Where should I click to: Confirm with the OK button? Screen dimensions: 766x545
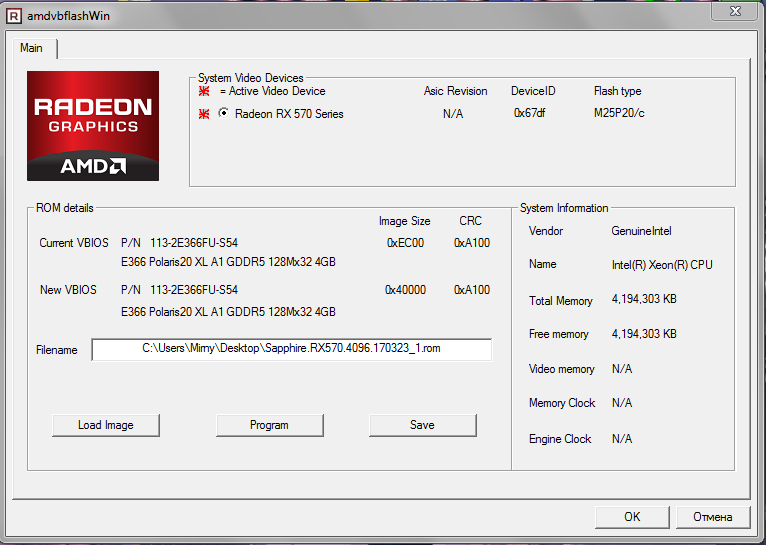pos(632,517)
